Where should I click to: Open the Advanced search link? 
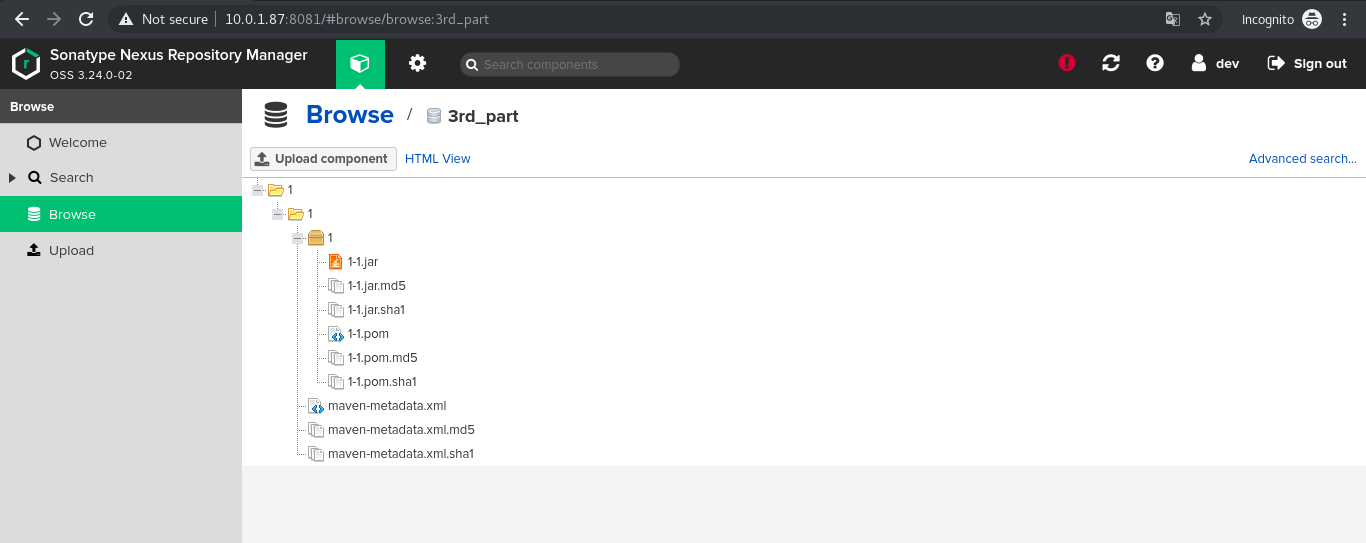point(1303,158)
